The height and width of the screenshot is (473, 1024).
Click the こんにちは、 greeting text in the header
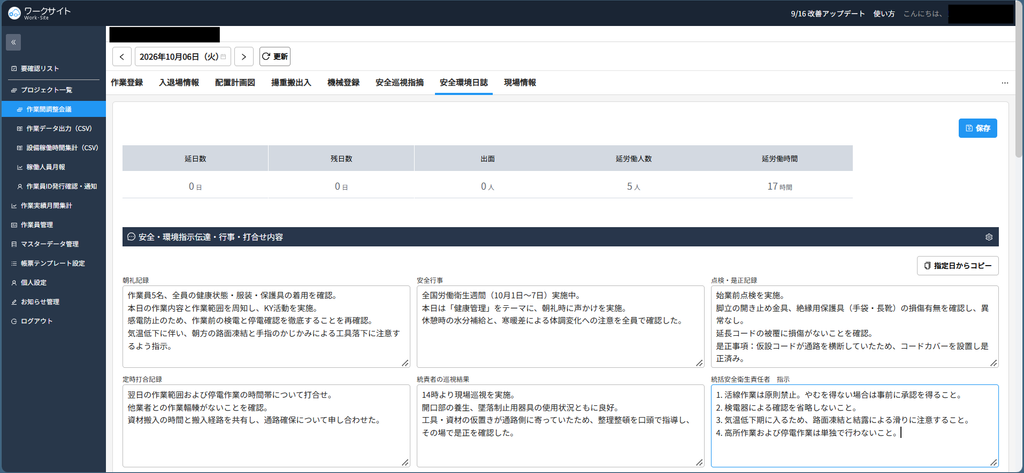coord(923,13)
